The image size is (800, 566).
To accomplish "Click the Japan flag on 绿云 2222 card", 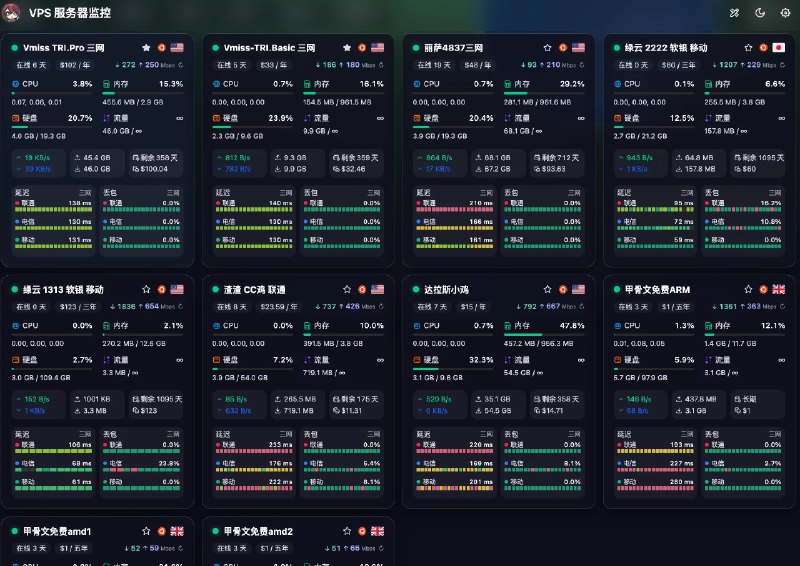I will click(779, 47).
